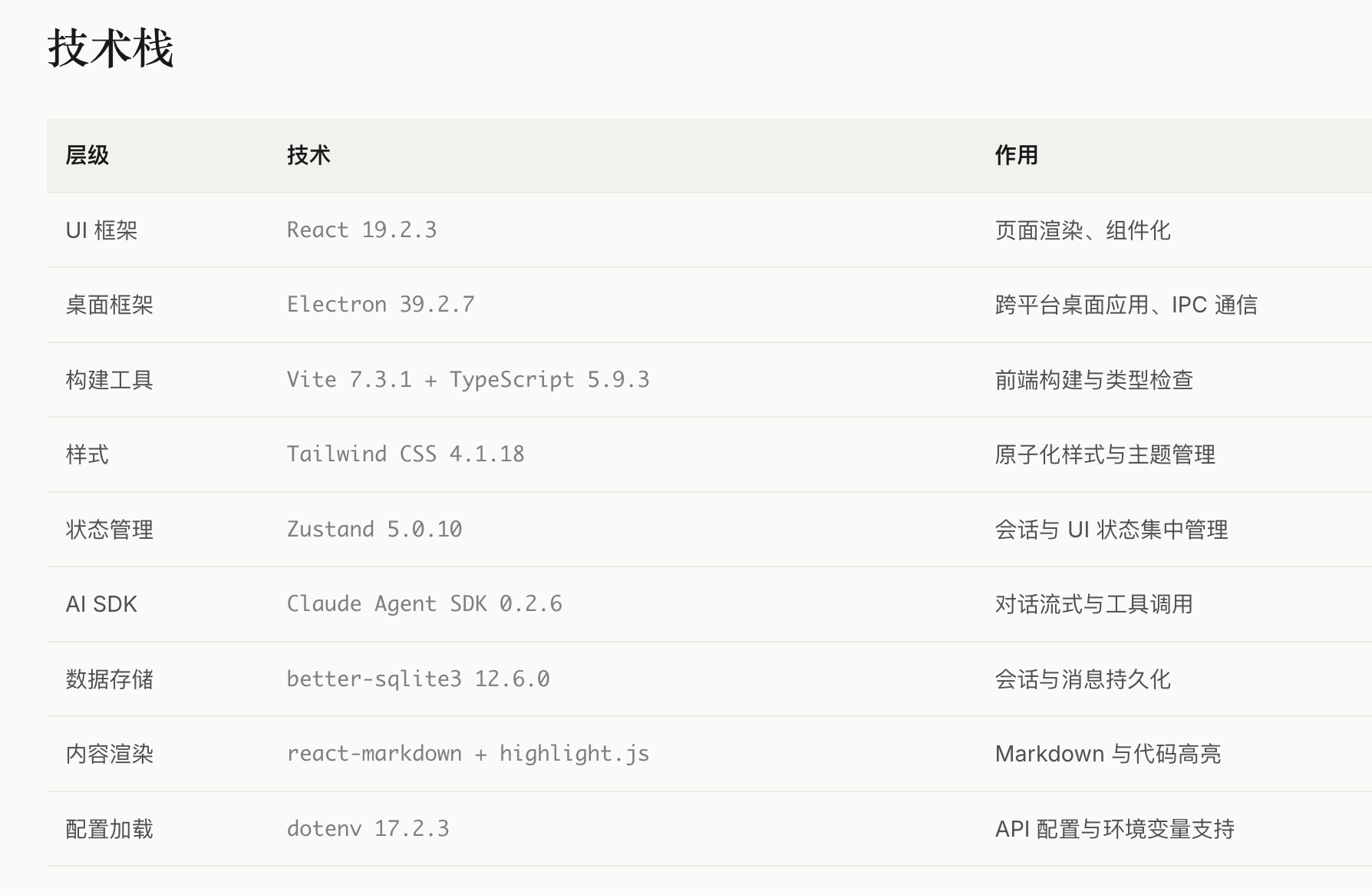This screenshot has width=1372, height=895.
Task: Select the React 19.2.3 cell
Action: click(x=361, y=230)
